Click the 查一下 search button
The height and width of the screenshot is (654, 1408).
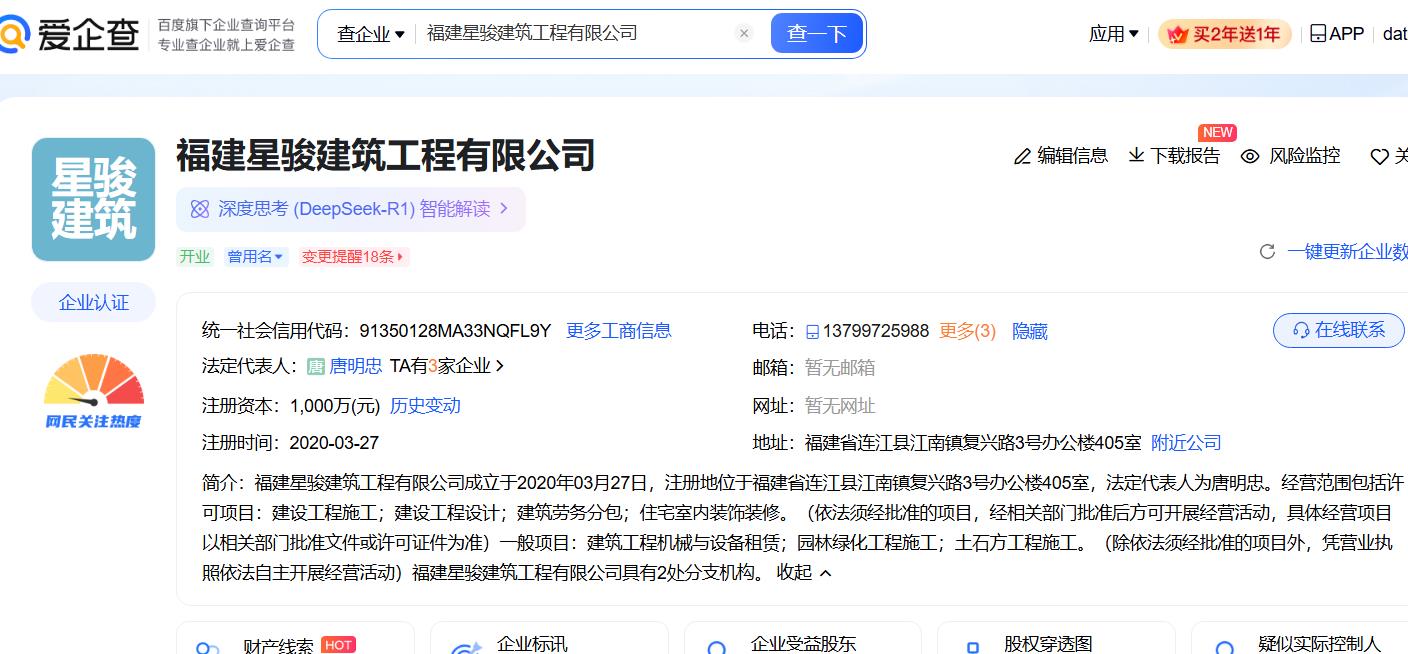pyautogui.click(x=816, y=34)
